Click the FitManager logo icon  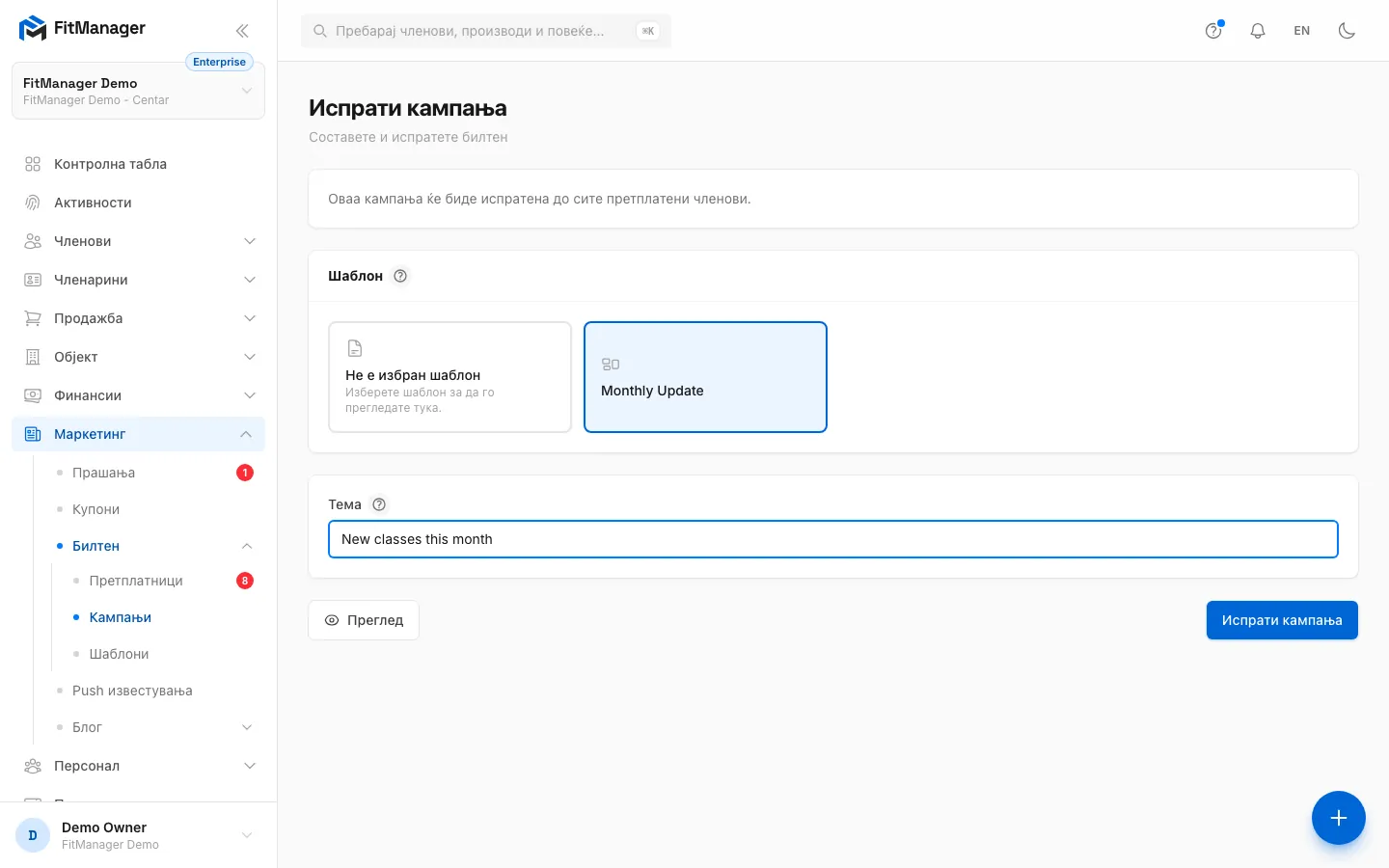(x=33, y=29)
